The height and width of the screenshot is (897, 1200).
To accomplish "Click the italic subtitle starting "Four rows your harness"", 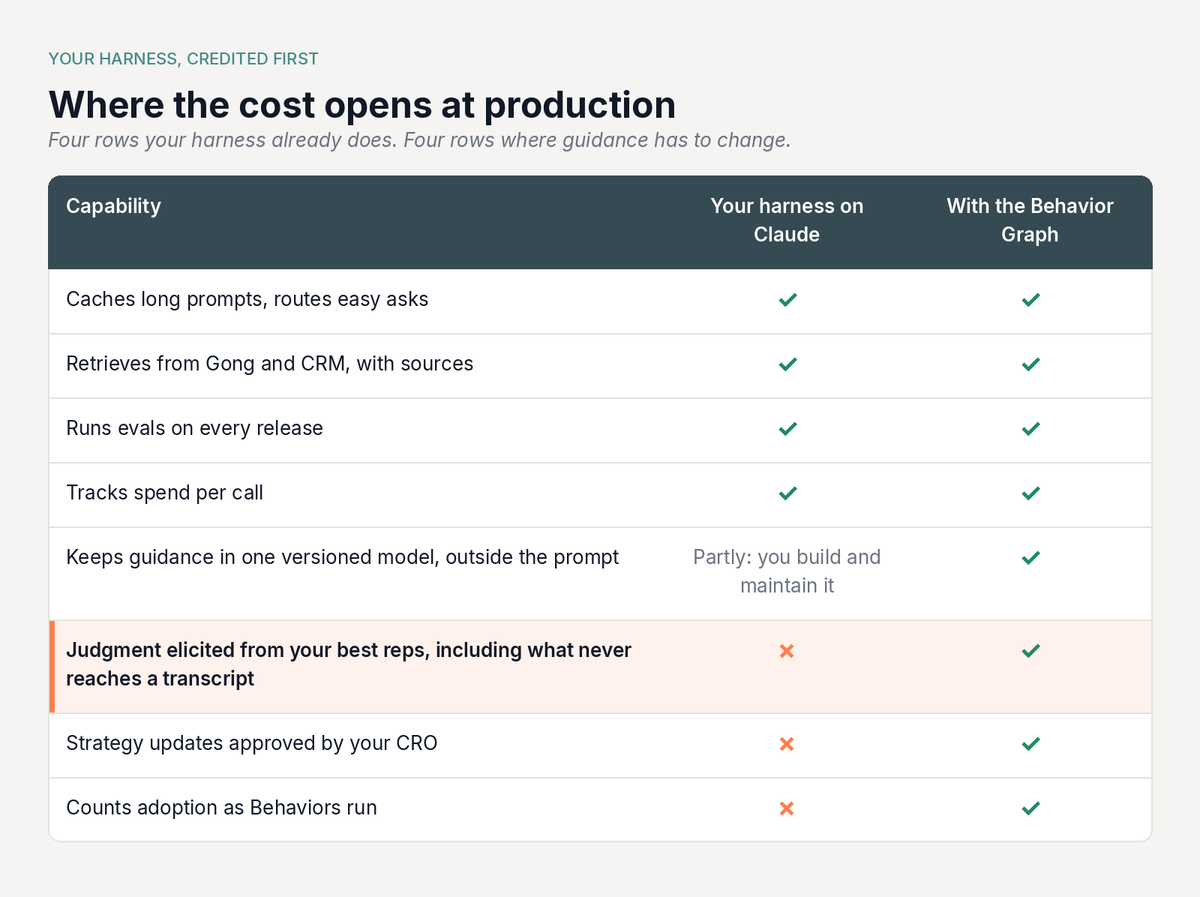I will (x=420, y=140).
